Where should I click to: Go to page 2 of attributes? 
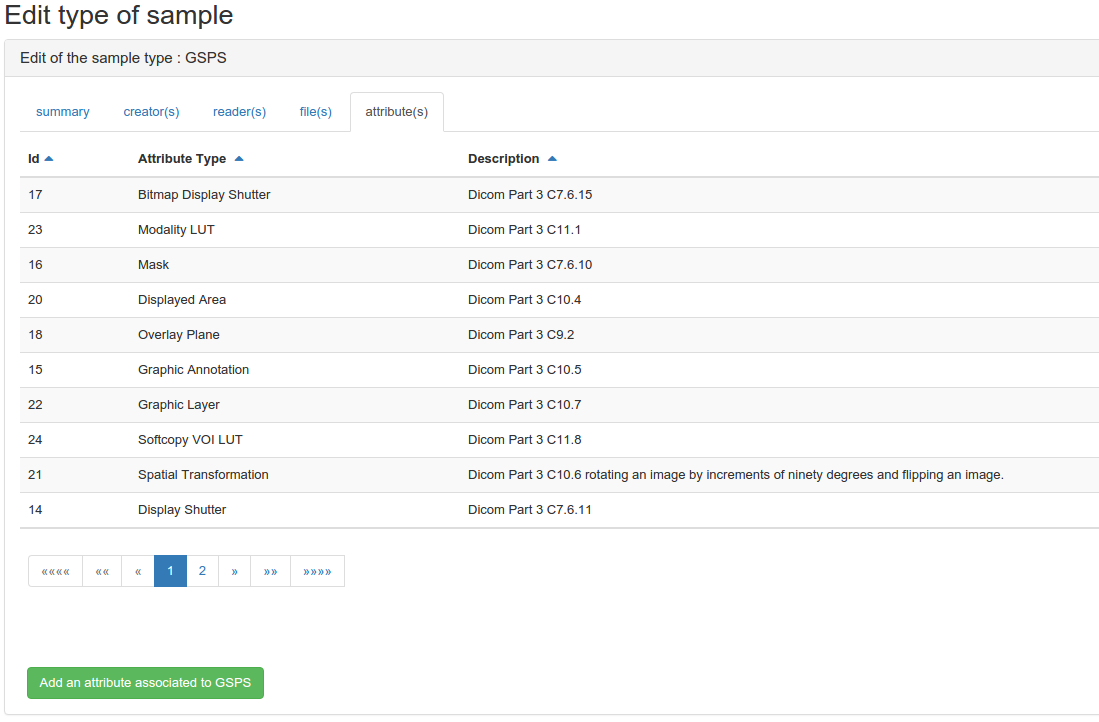202,571
